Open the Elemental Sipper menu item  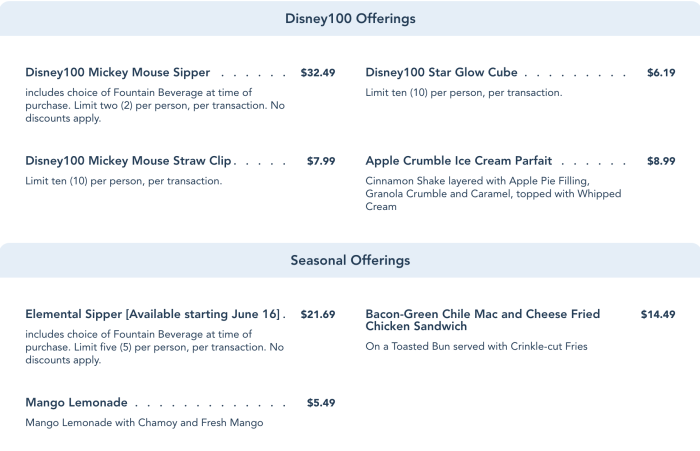click(153, 314)
